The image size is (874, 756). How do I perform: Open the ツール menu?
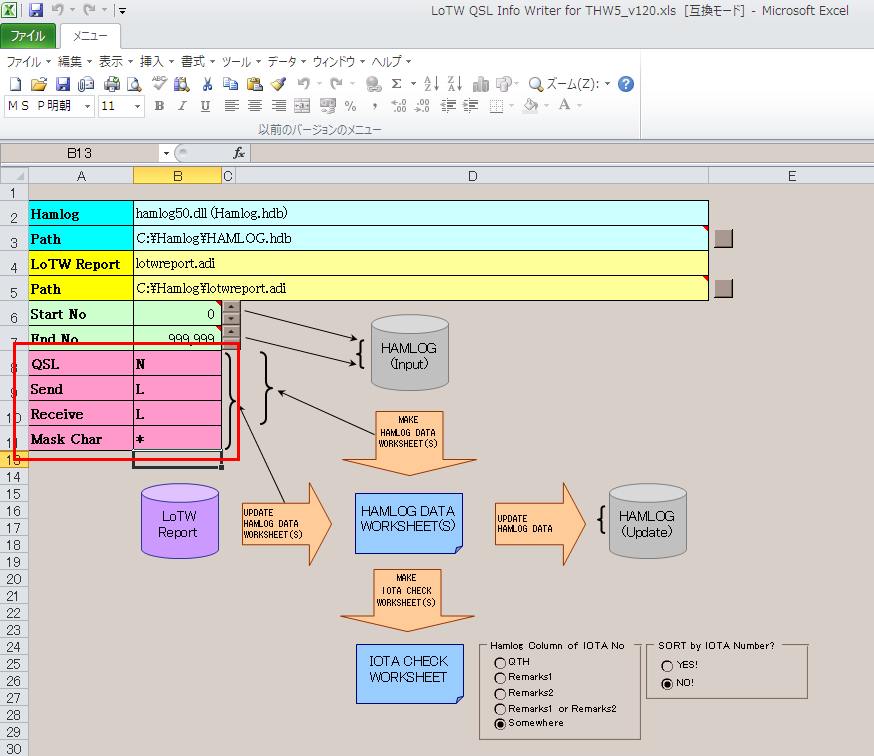point(241,61)
